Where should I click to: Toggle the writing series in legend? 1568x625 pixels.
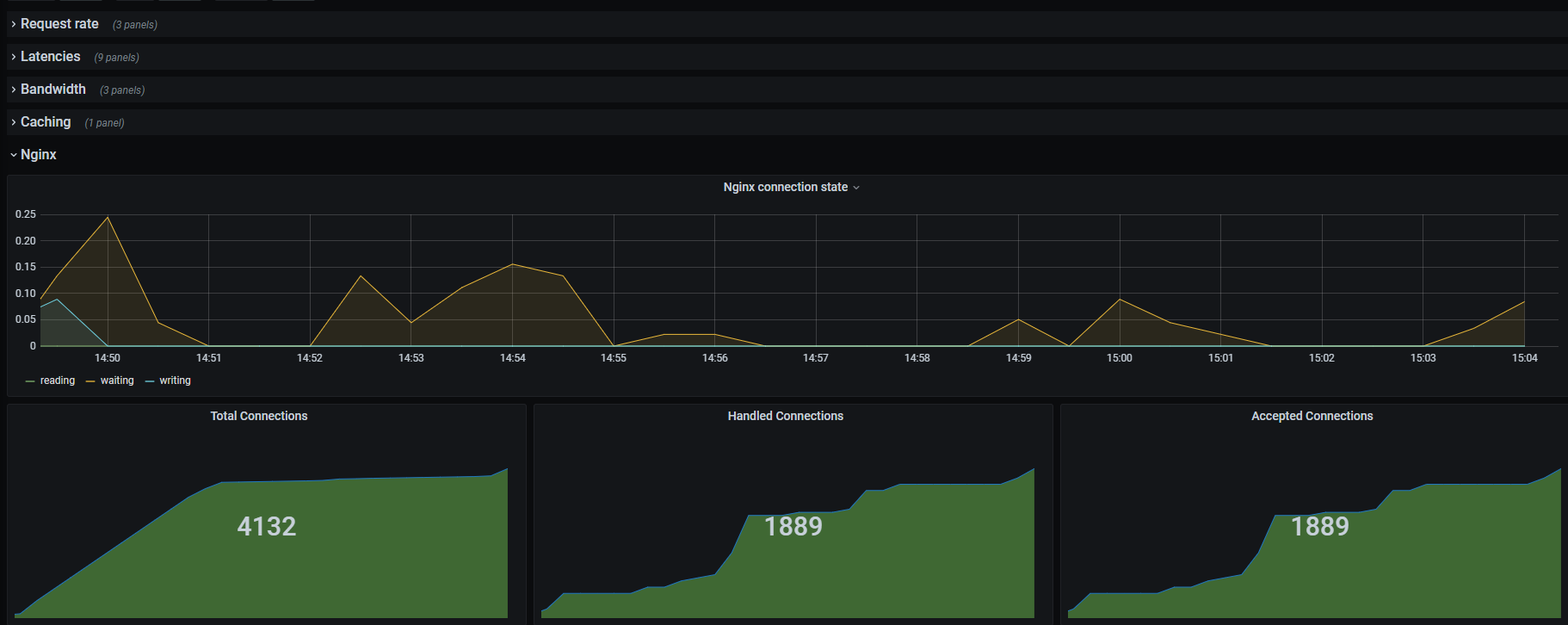tap(175, 381)
